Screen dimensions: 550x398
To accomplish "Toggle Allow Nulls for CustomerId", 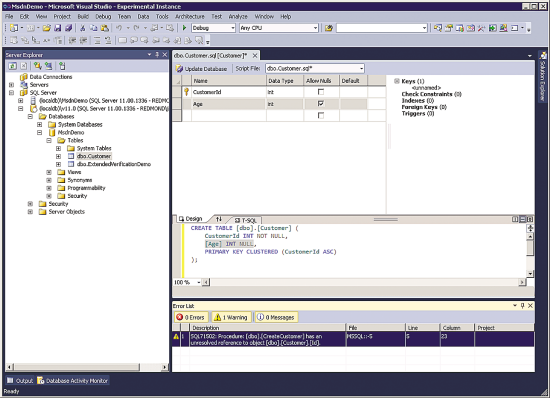I will [321, 92].
